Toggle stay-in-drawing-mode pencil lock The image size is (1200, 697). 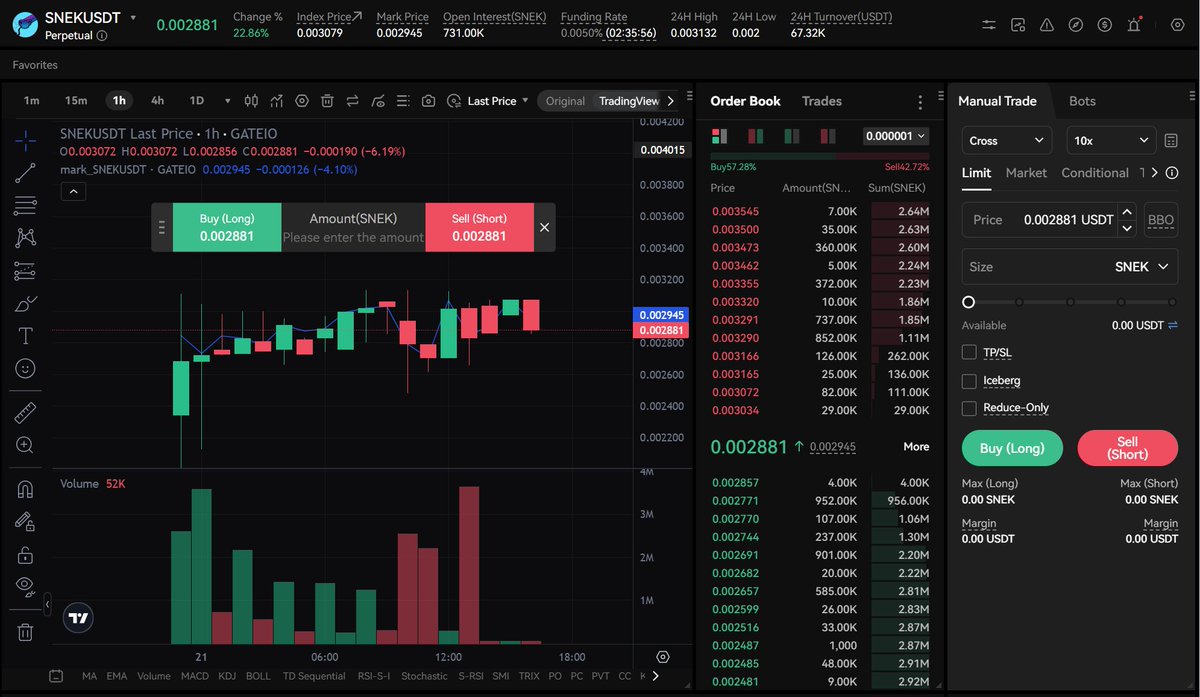click(x=25, y=521)
